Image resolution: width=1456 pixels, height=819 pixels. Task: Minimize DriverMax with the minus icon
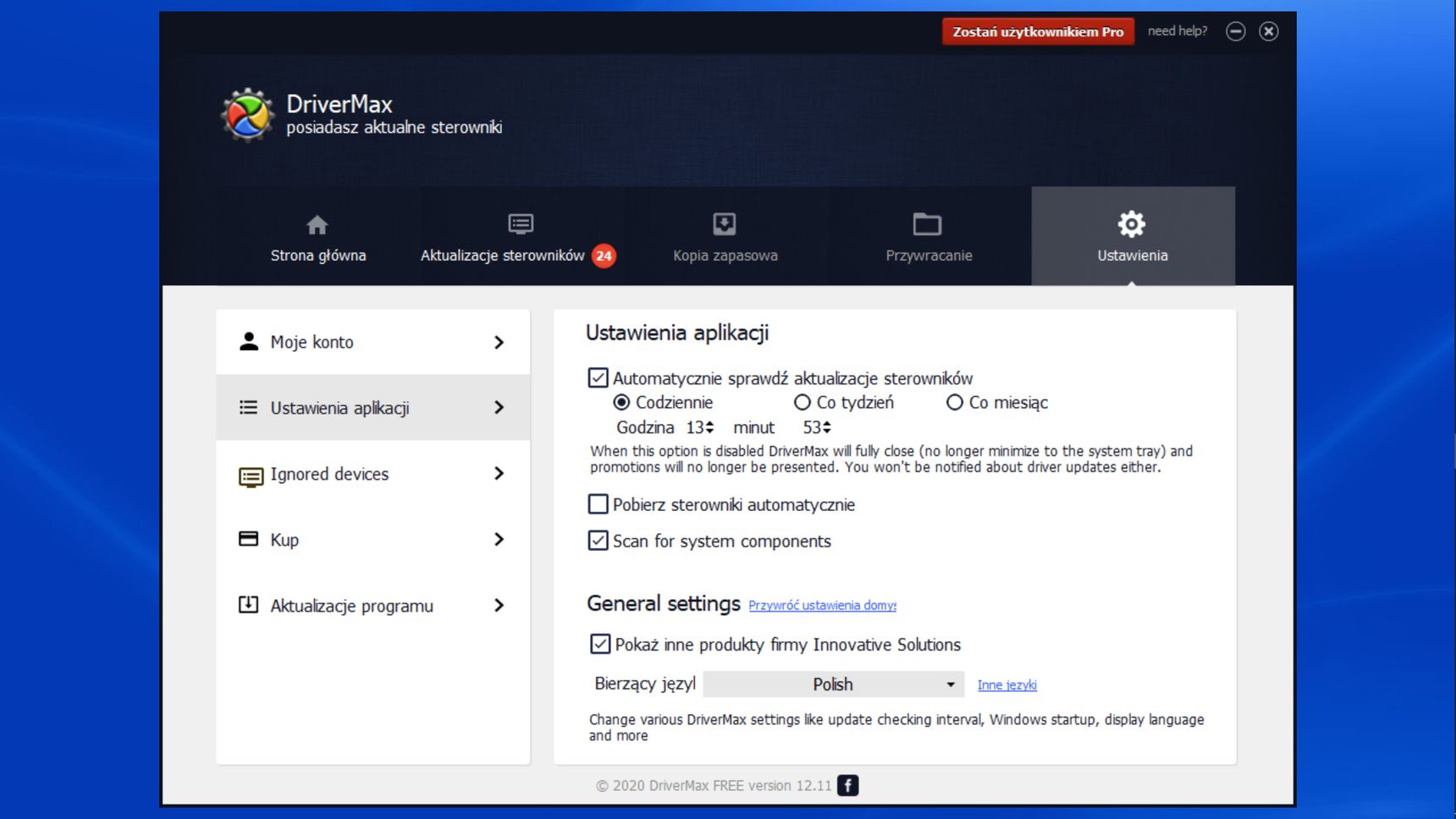tap(1236, 31)
